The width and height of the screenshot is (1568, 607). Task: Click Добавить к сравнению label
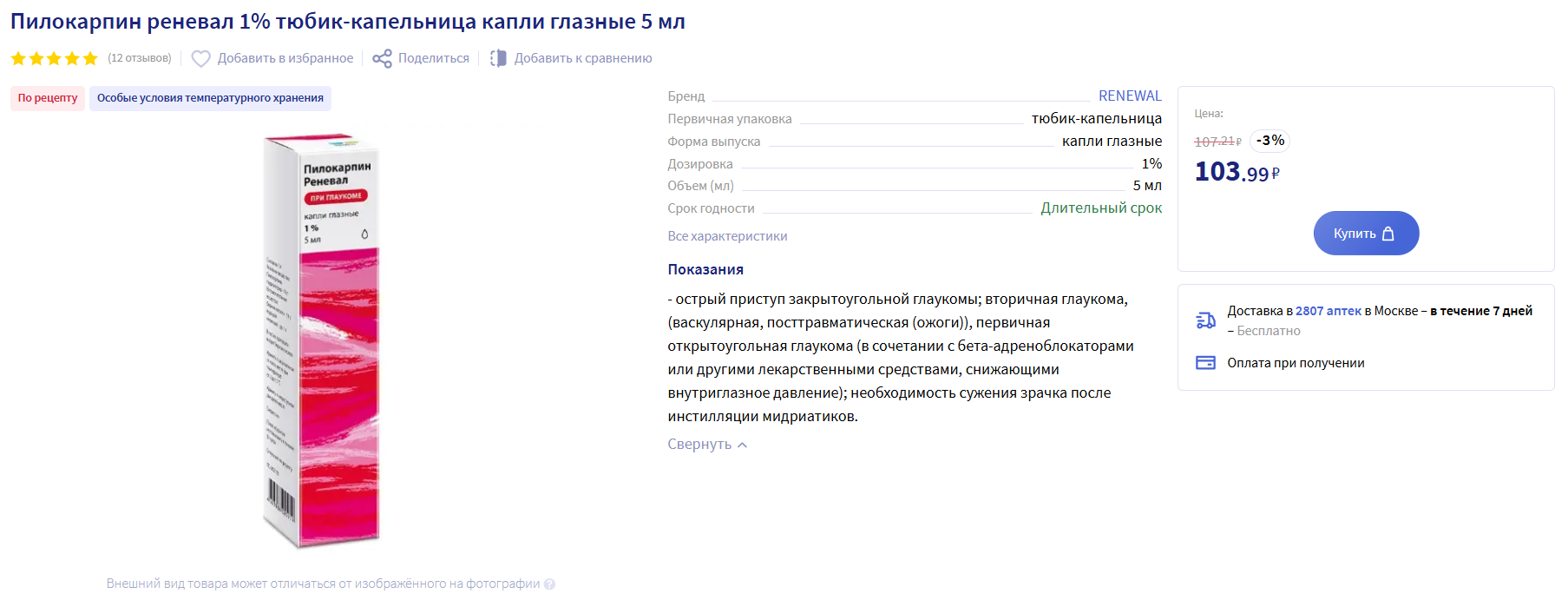tap(583, 58)
